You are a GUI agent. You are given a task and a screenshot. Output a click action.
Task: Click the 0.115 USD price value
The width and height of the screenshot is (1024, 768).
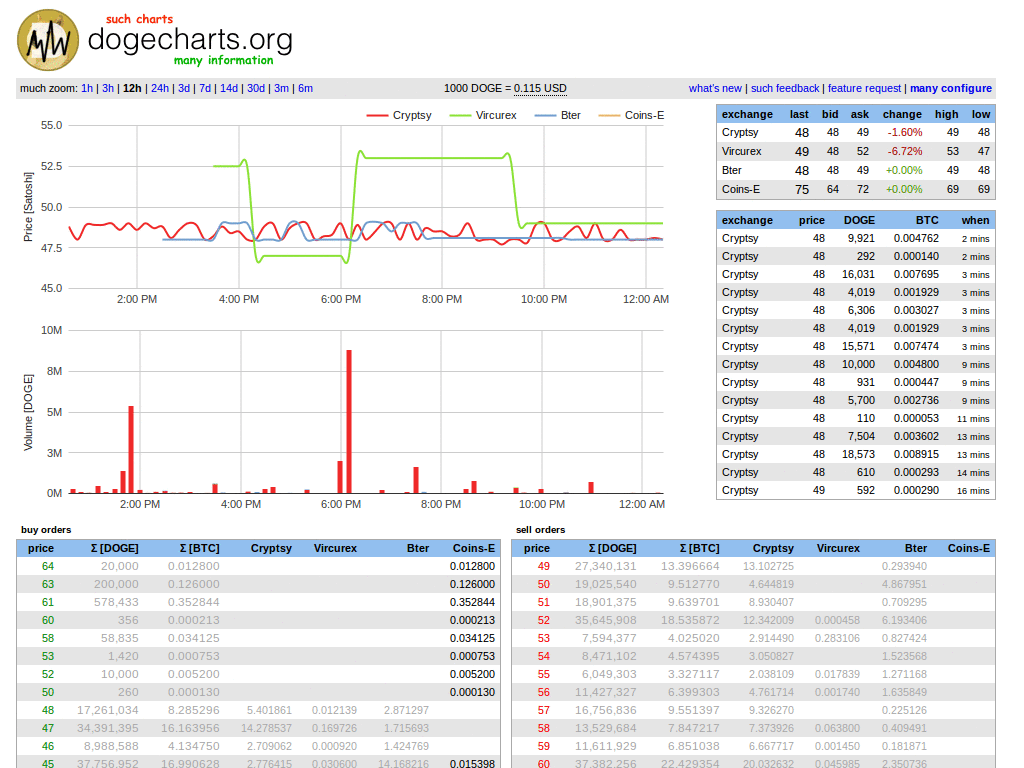point(540,88)
